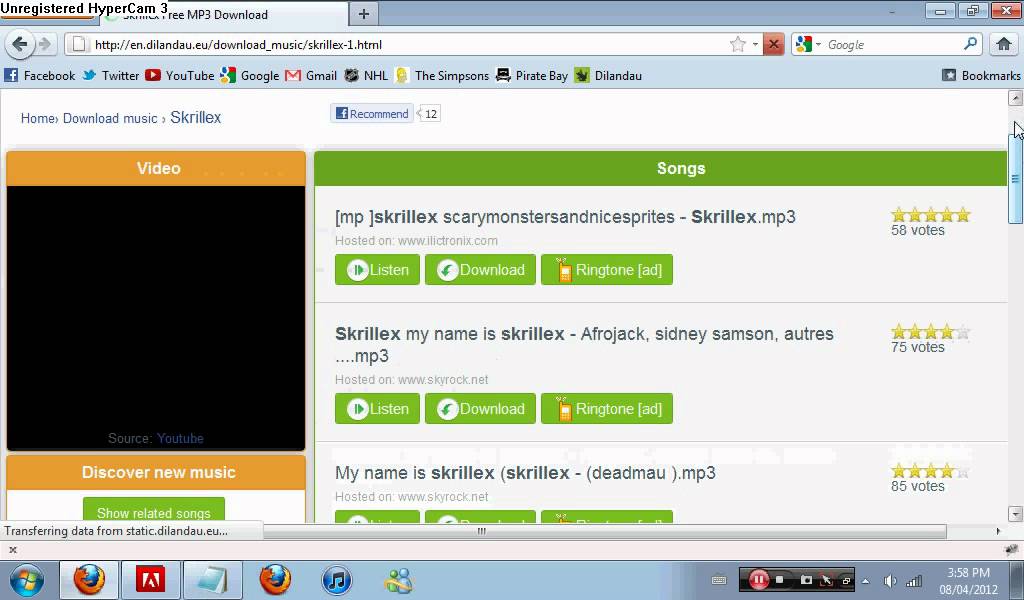The width and height of the screenshot is (1024, 600).
Task: Click the taskbar clock 3:58 PM
Action: (x=968, y=573)
